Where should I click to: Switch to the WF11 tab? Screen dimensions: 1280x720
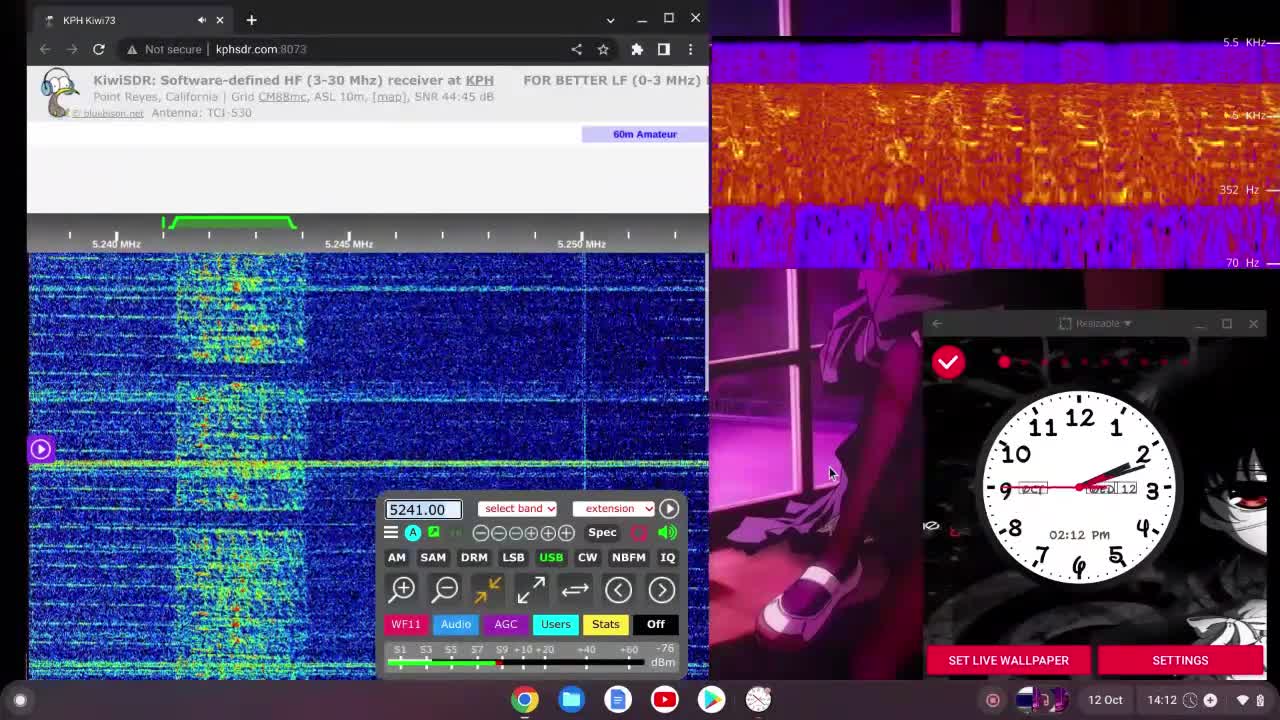tap(406, 624)
